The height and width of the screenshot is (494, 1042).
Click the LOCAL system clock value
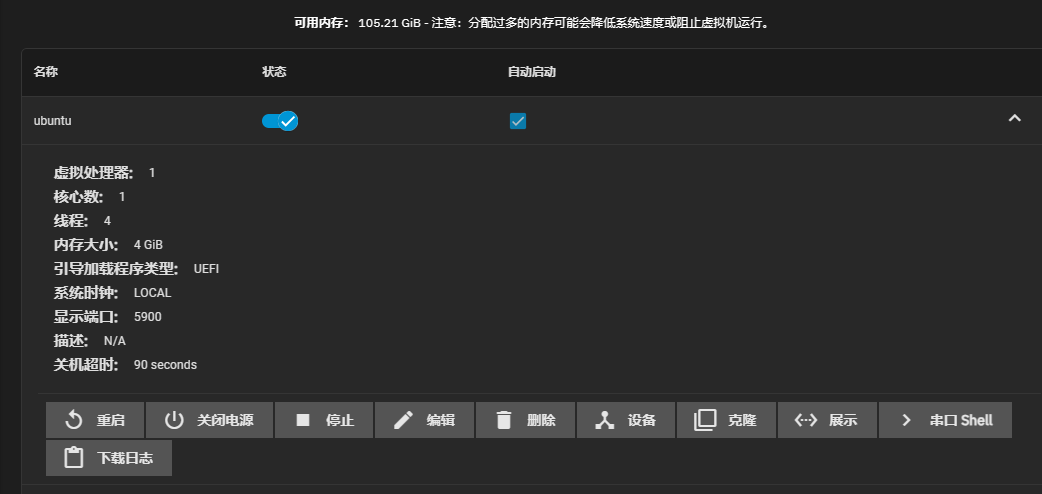(x=152, y=293)
